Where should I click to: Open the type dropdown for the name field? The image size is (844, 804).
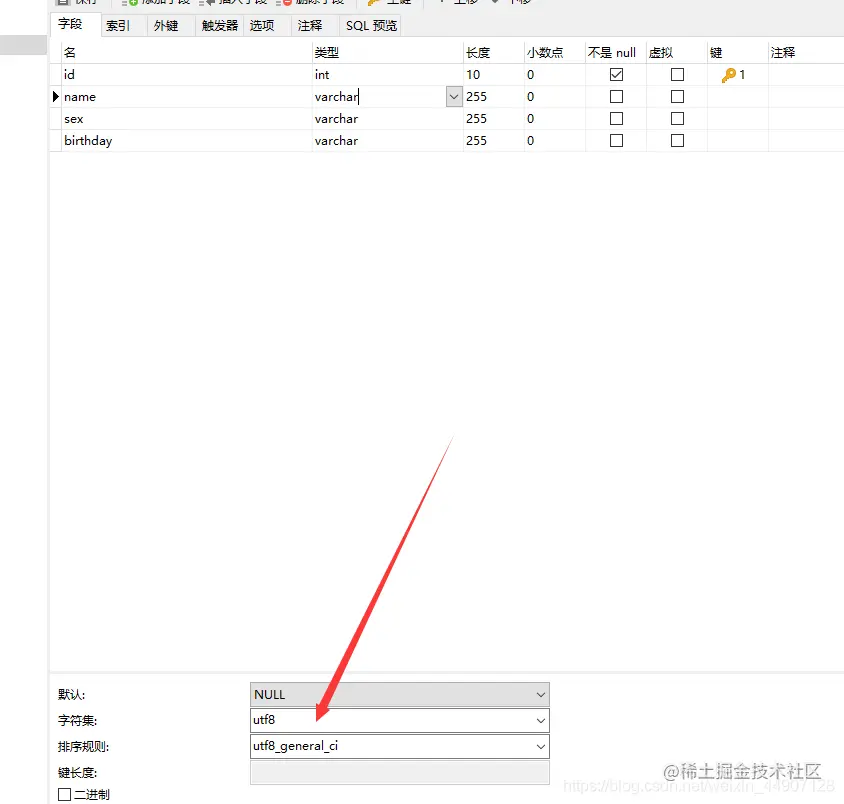454,96
